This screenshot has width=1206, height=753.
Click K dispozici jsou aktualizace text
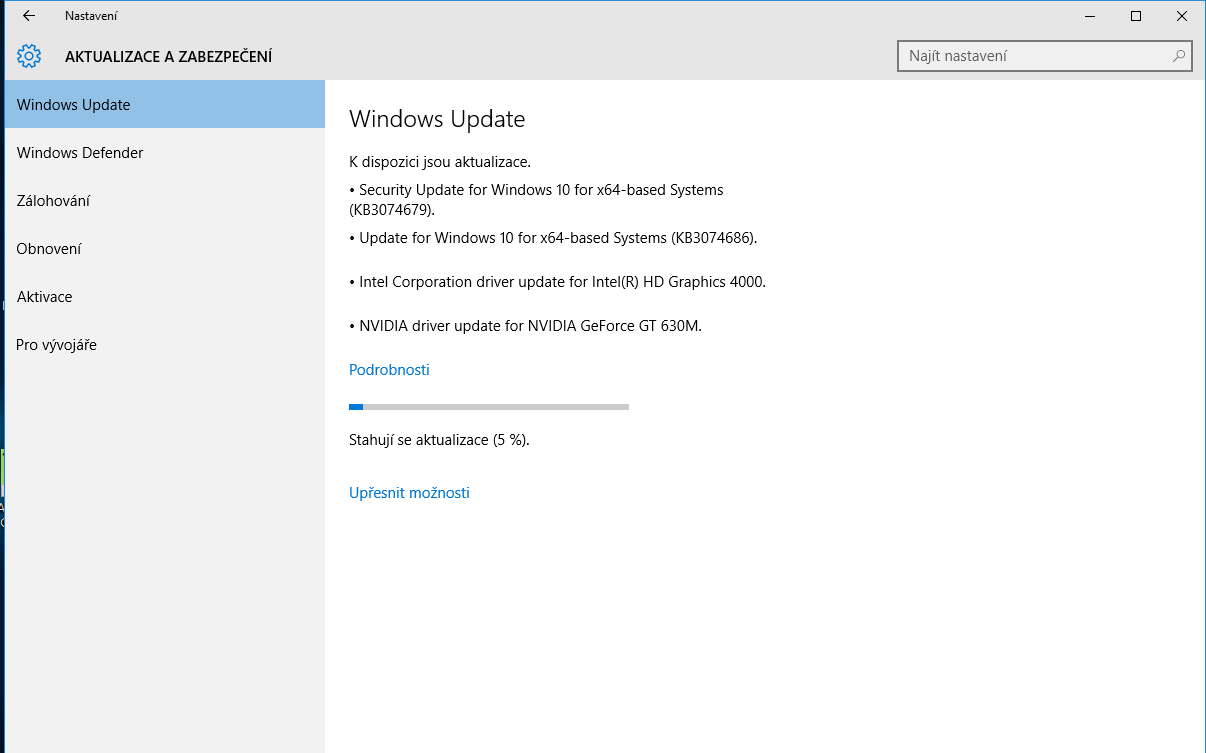(x=440, y=161)
